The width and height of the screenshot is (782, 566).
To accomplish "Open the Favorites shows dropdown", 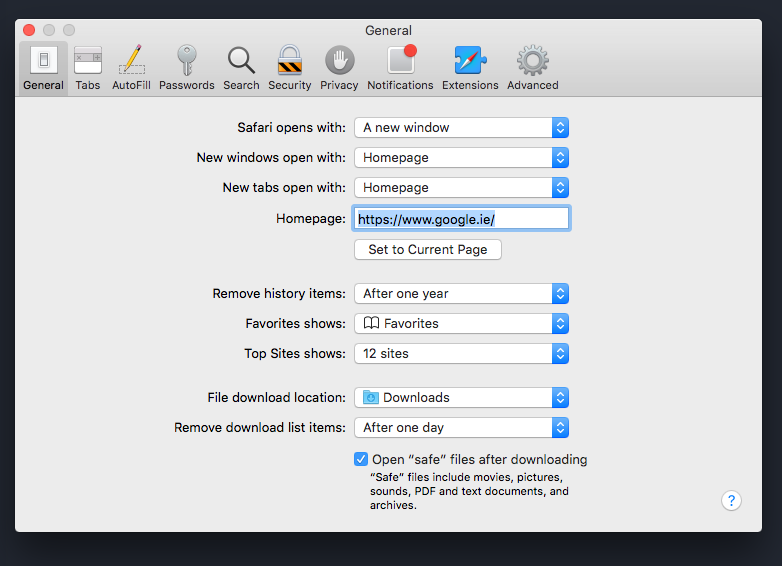I will tap(461, 324).
